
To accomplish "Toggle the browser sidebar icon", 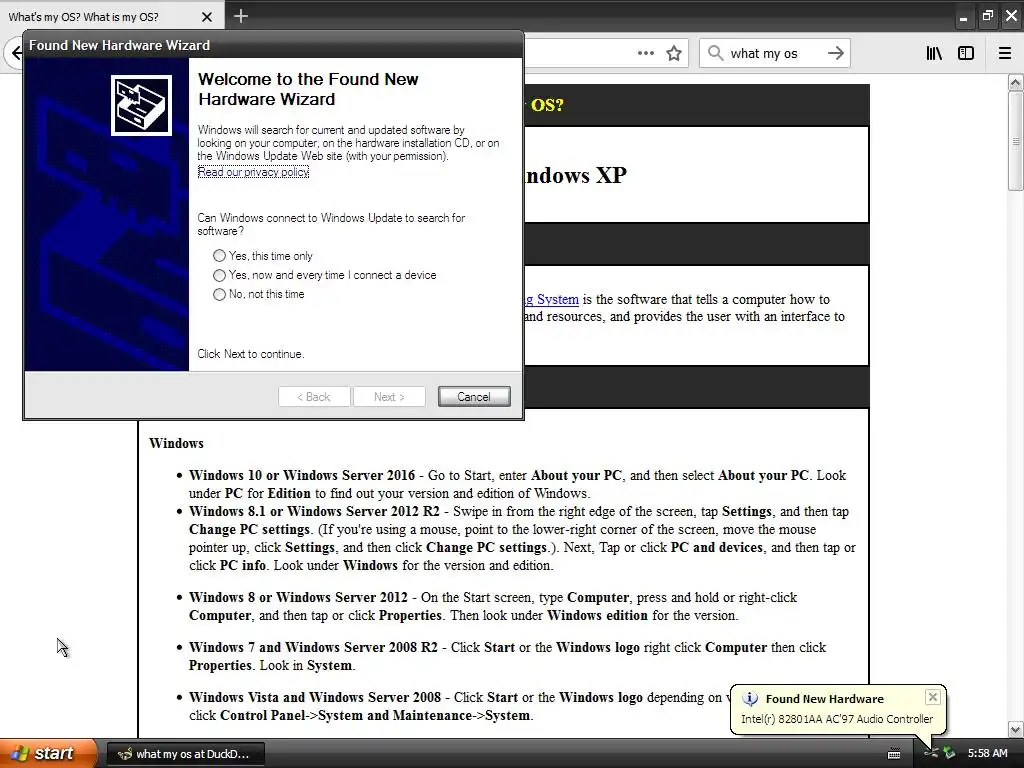I will click(966, 53).
